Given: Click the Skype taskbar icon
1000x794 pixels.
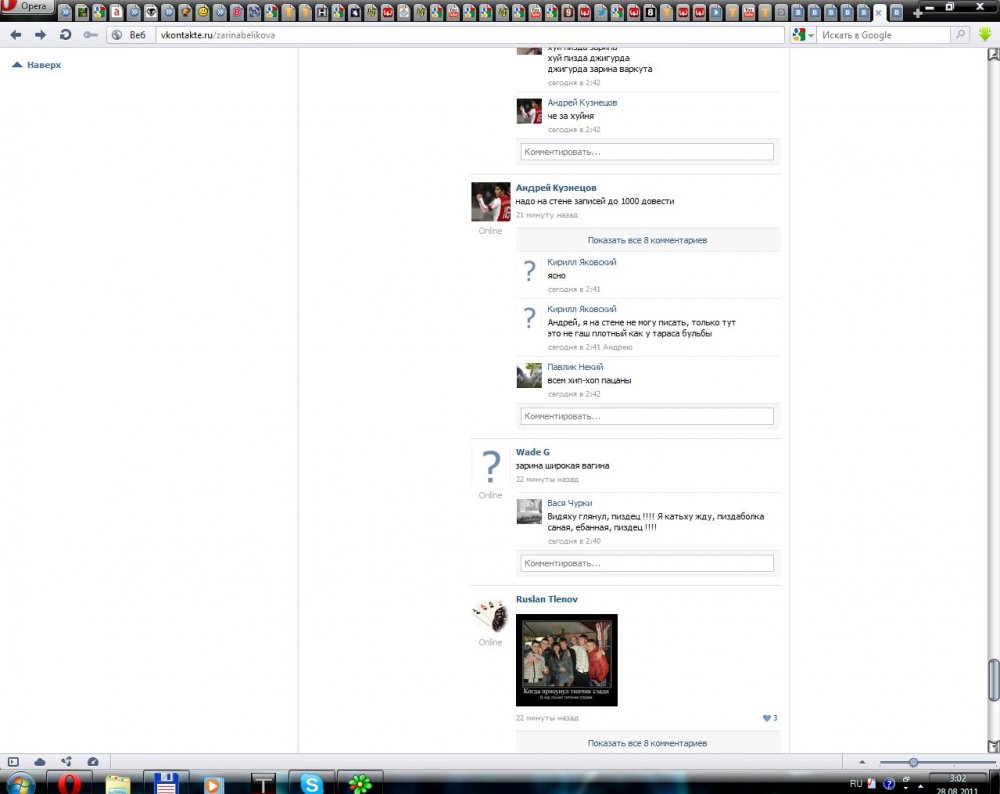Looking at the screenshot, I should coord(311,783).
